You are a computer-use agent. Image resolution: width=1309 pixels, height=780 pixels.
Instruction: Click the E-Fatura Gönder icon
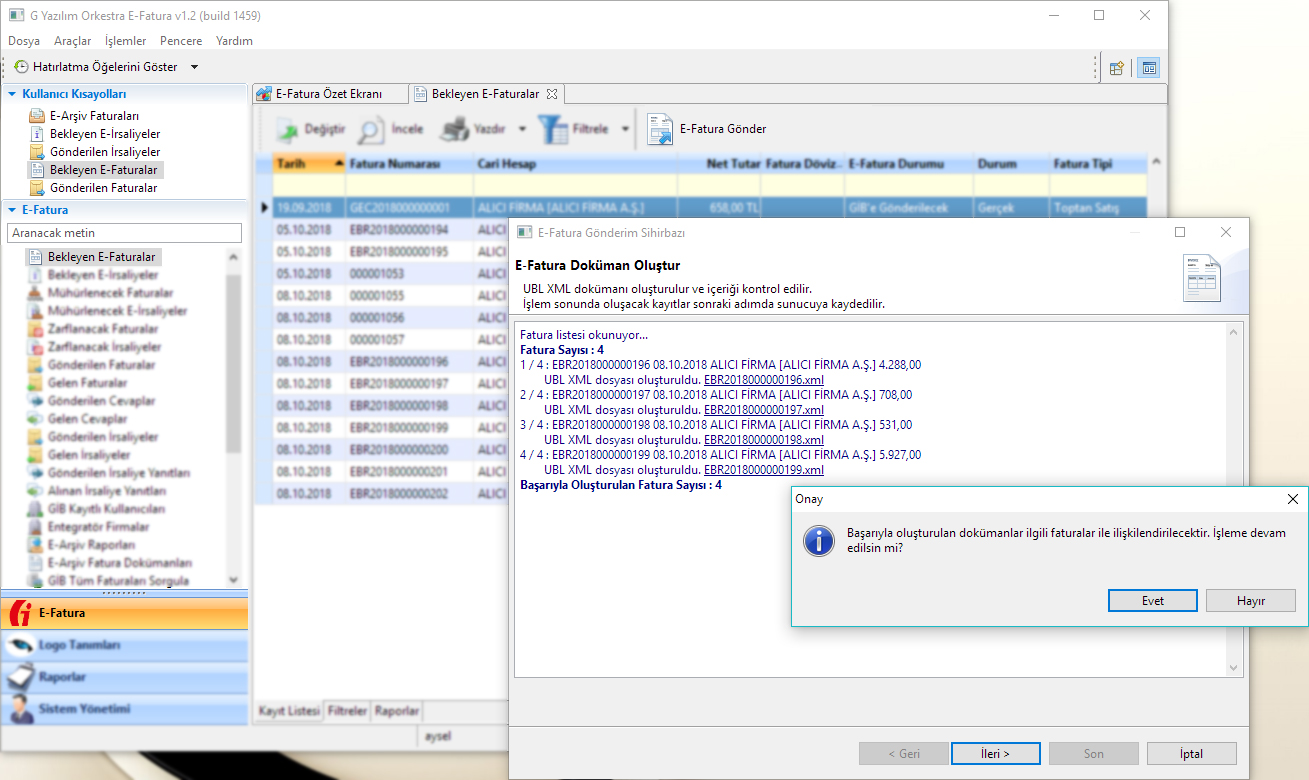(660, 130)
